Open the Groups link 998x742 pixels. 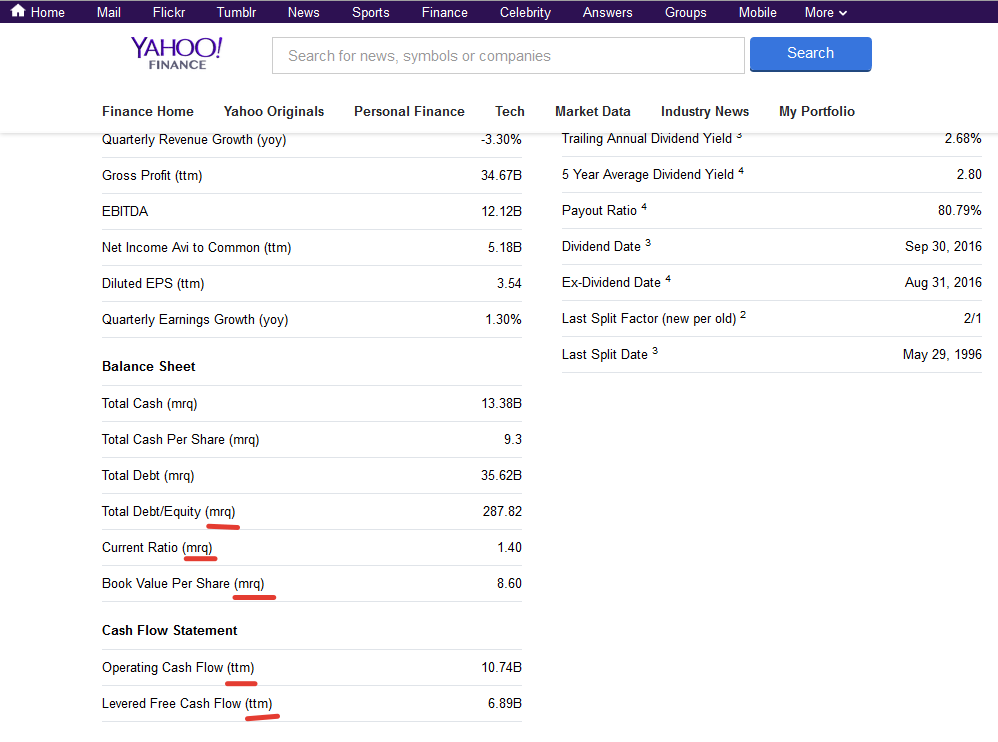685,12
